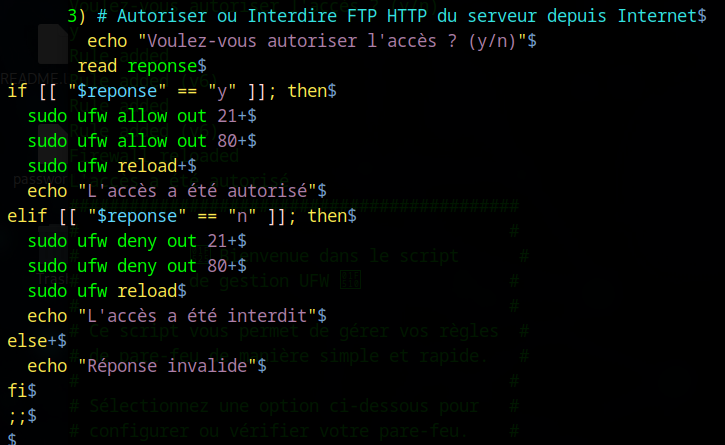This screenshot has height=445, width=725.
Task: Click the "L'accès a été autorisé" string
Action: pos(197,191)
